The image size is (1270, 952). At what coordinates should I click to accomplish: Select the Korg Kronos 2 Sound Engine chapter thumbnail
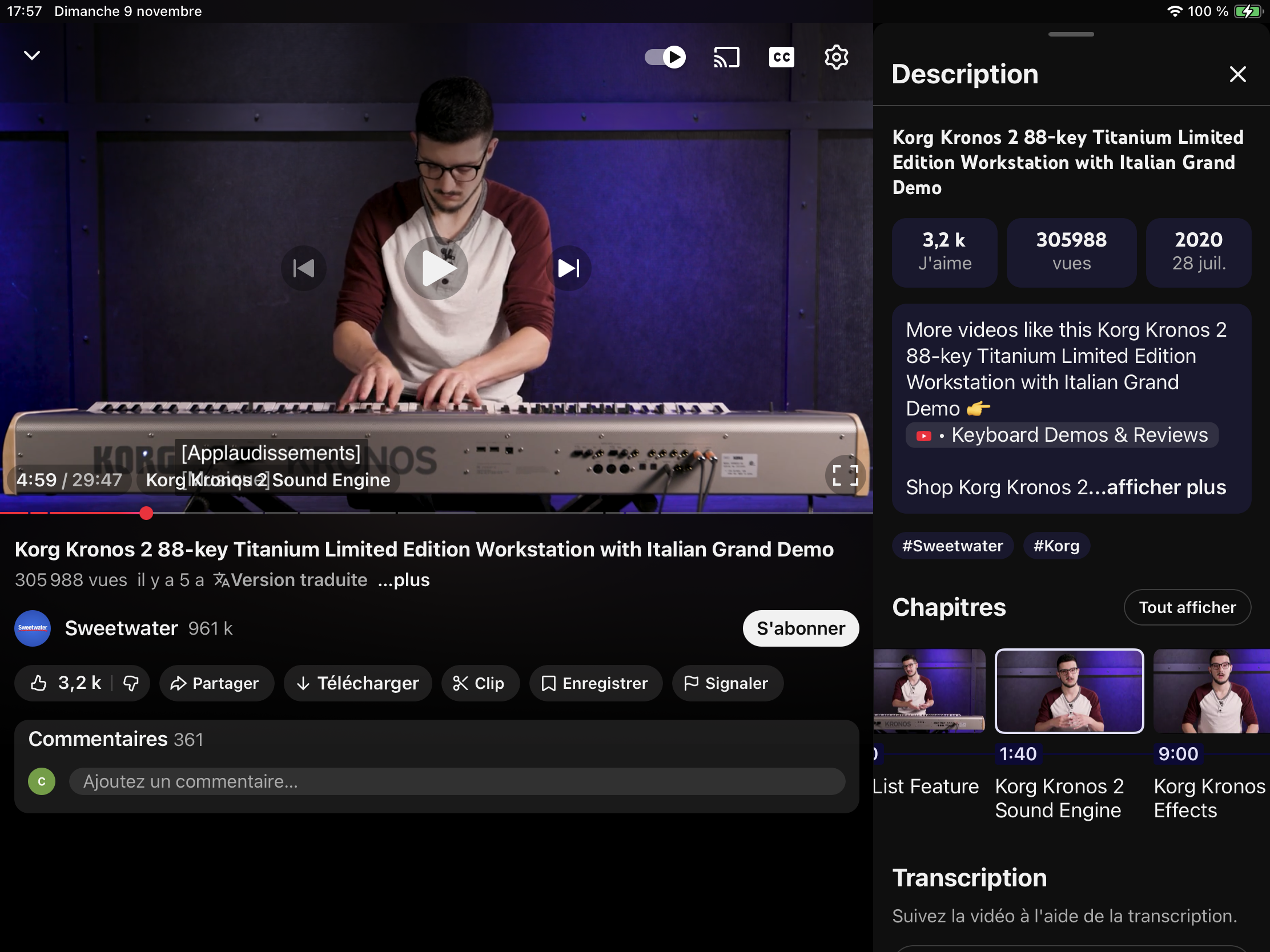click(x=1068, y=691)
